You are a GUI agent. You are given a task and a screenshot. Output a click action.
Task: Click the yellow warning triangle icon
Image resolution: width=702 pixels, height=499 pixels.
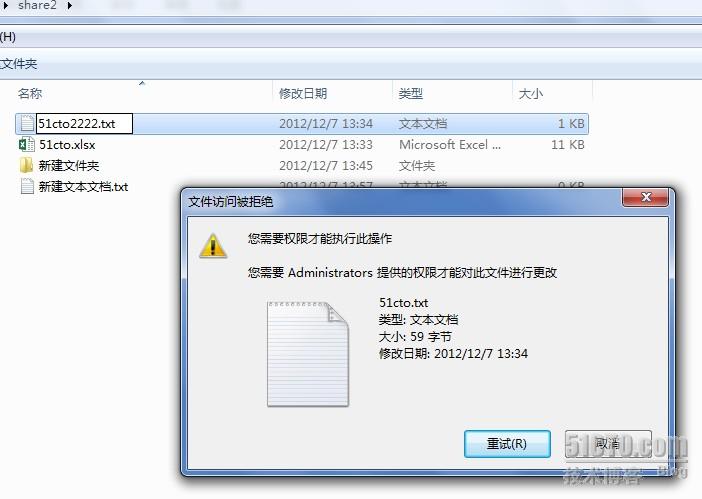[213, 246]
